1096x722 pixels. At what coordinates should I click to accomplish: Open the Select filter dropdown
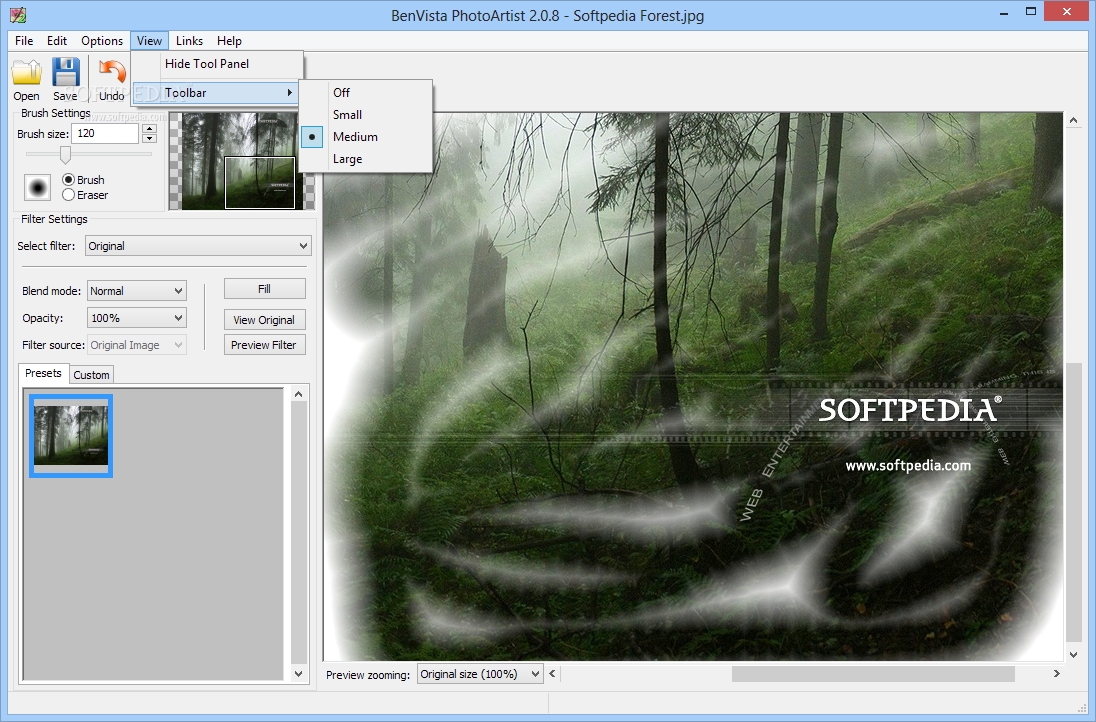pos(199,246)
